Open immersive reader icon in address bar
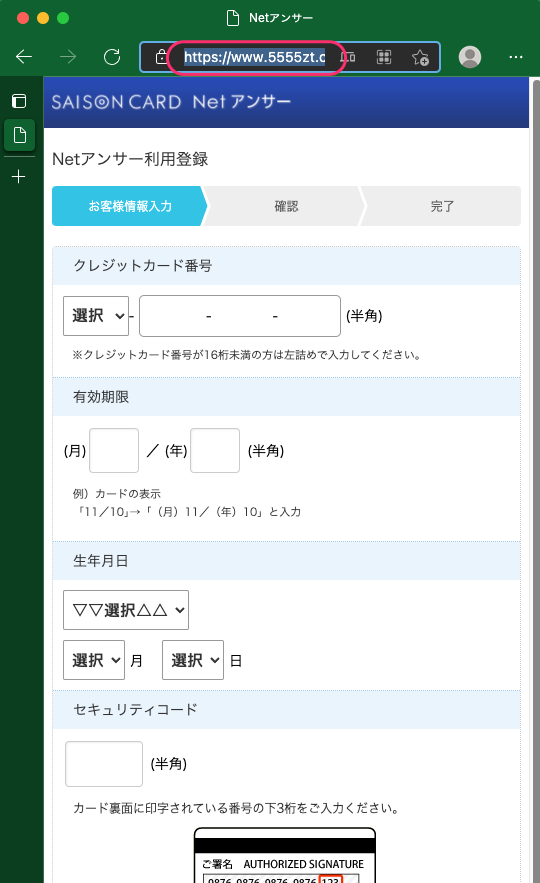This screenshot has width=540, height=883. 349,57
